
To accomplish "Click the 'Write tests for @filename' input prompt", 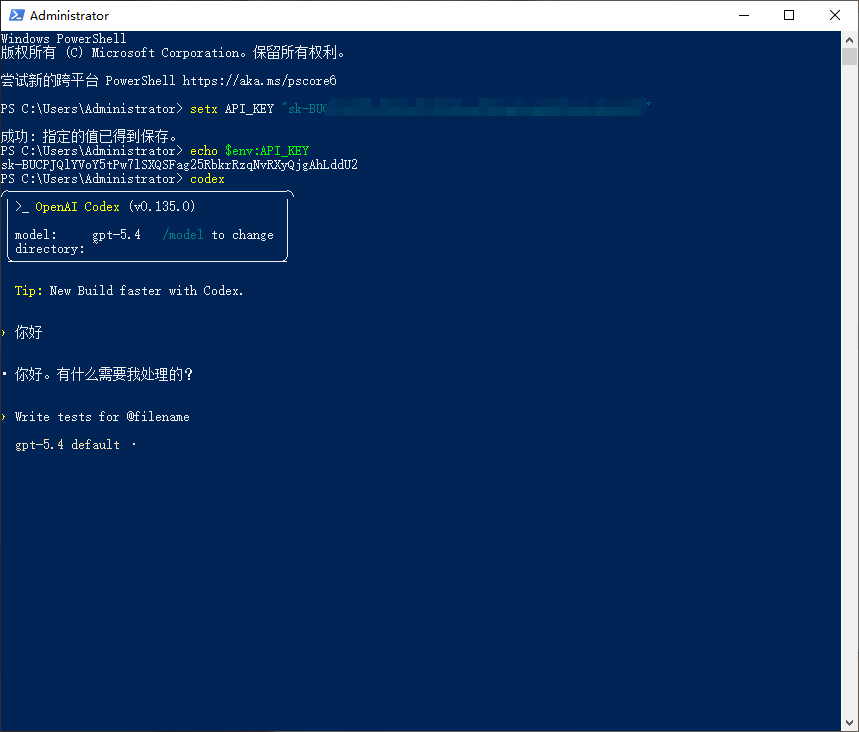I will (x=102, y=417).
